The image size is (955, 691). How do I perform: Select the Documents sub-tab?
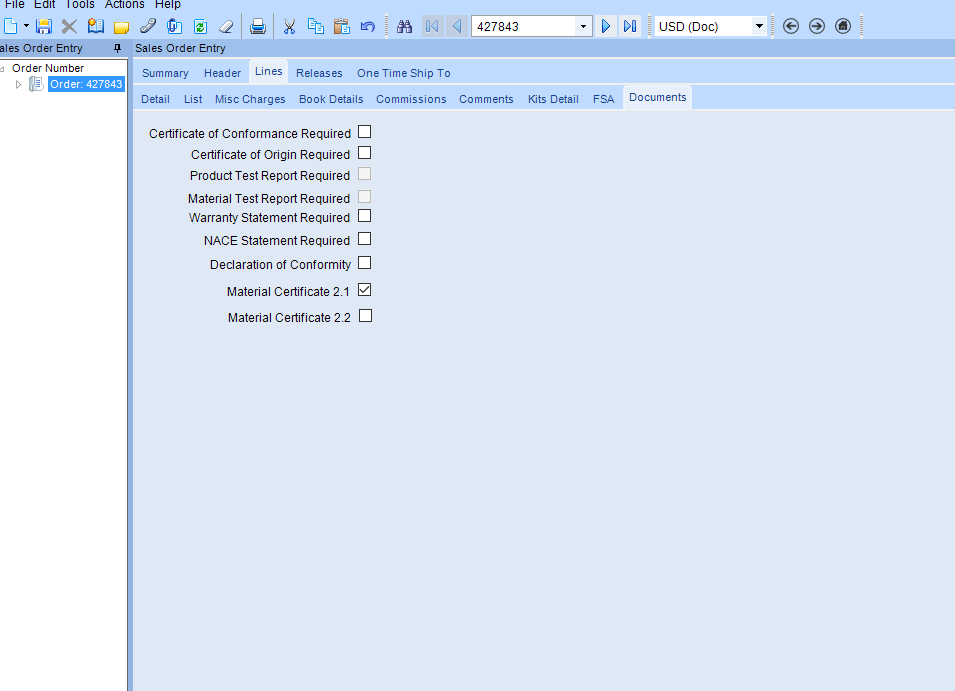click(x=658, y=97)
